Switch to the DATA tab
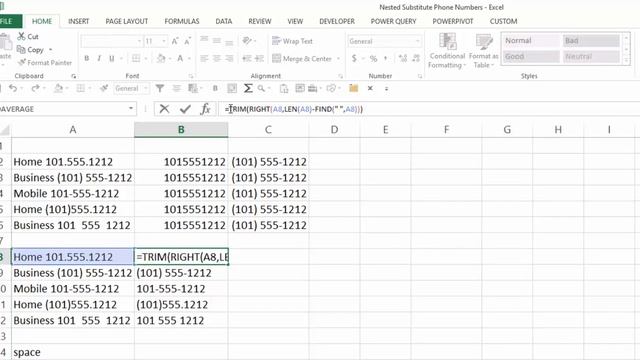 [x=224, y=21]
